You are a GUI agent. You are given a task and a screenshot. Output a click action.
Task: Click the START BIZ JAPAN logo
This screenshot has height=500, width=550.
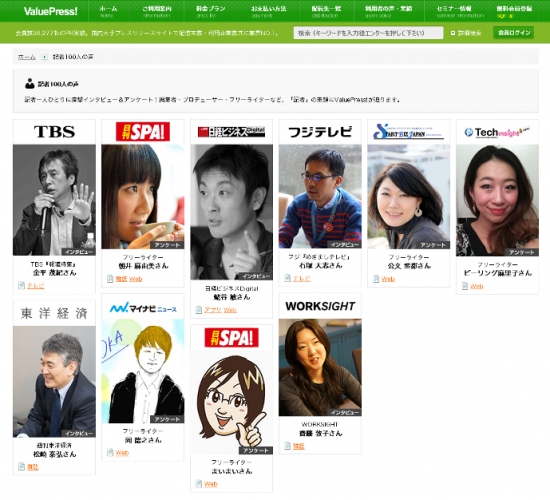[x=408, y=132]
